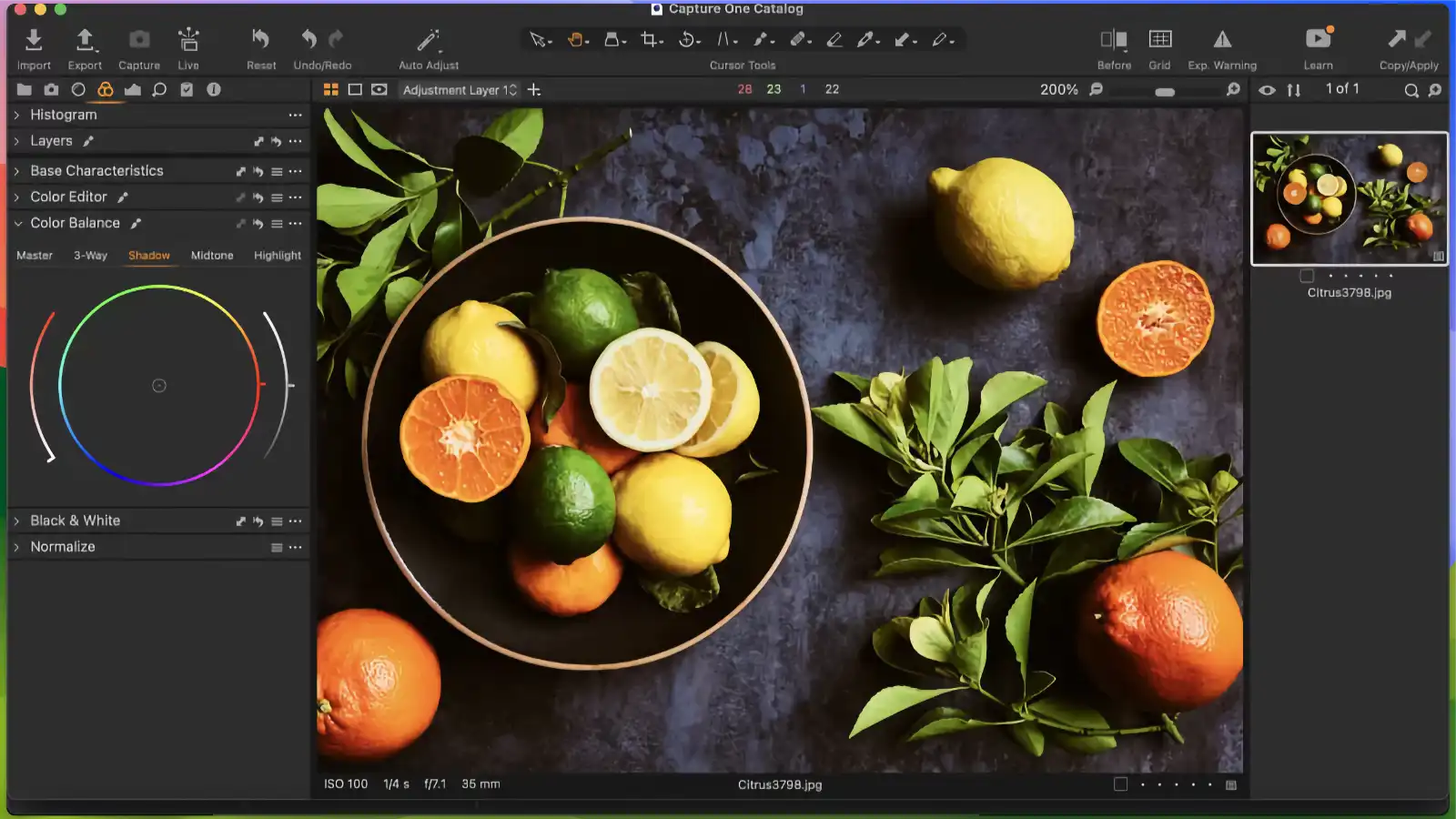Switch to the Highlight tab in Color Balance
This screenshot has height=819, width=1456.
coord(277,256)
